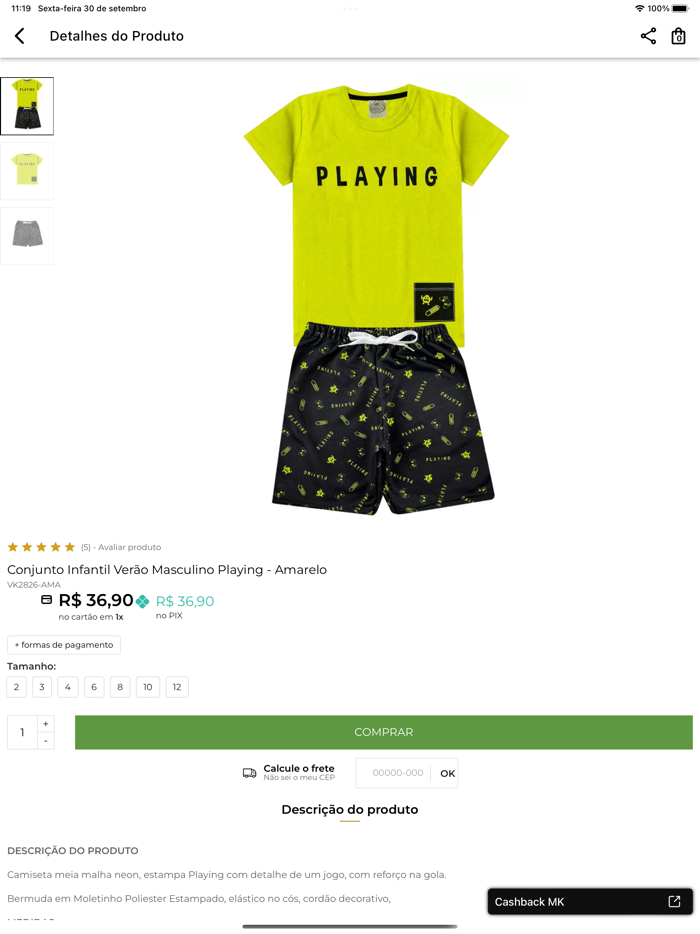View the gray shorts thumbnail

pyautogui.click(x=27, y=235)
